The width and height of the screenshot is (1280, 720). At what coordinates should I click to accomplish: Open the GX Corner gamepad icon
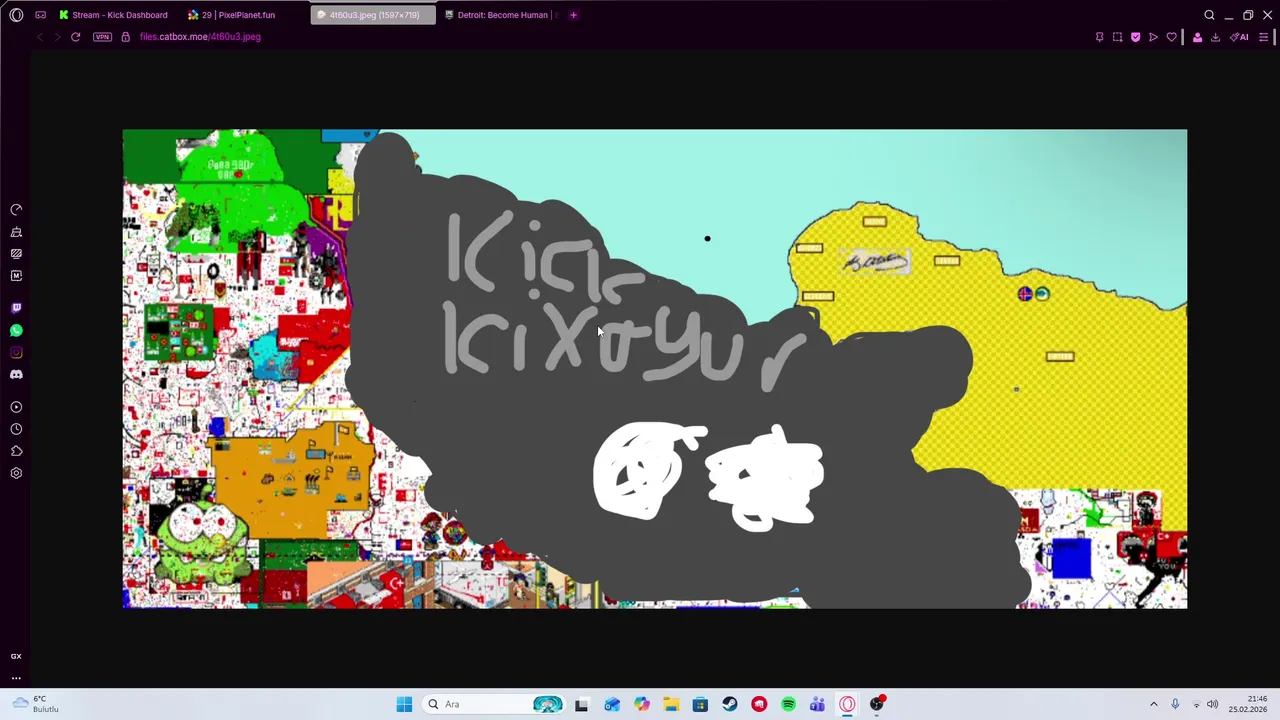[41, 15]
